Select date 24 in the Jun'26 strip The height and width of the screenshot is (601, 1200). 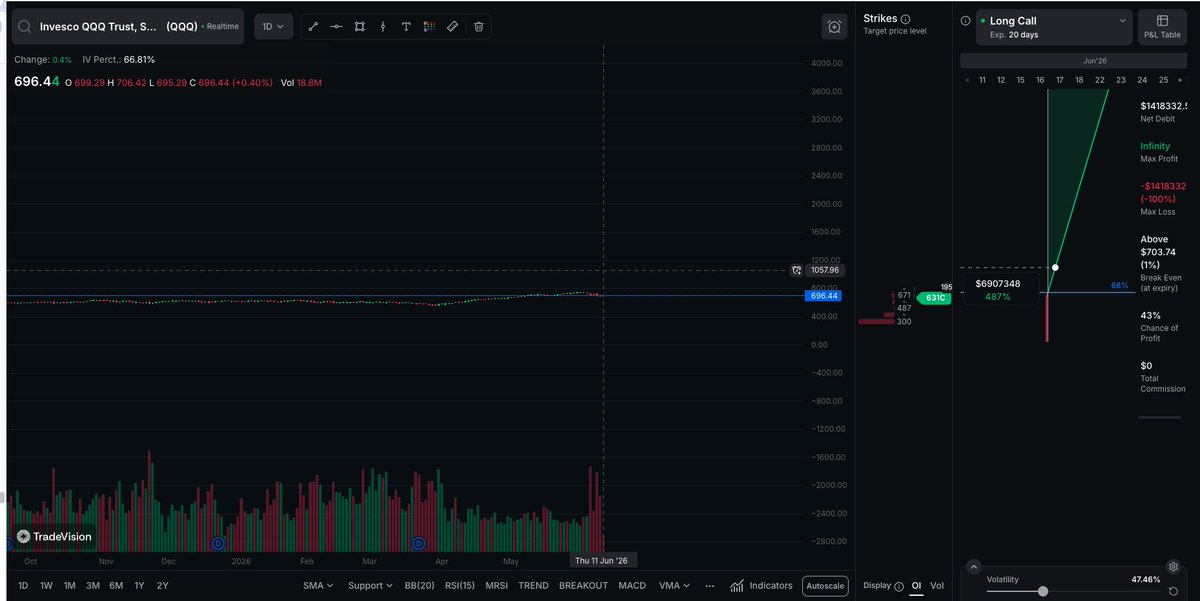click(1142, 80)
